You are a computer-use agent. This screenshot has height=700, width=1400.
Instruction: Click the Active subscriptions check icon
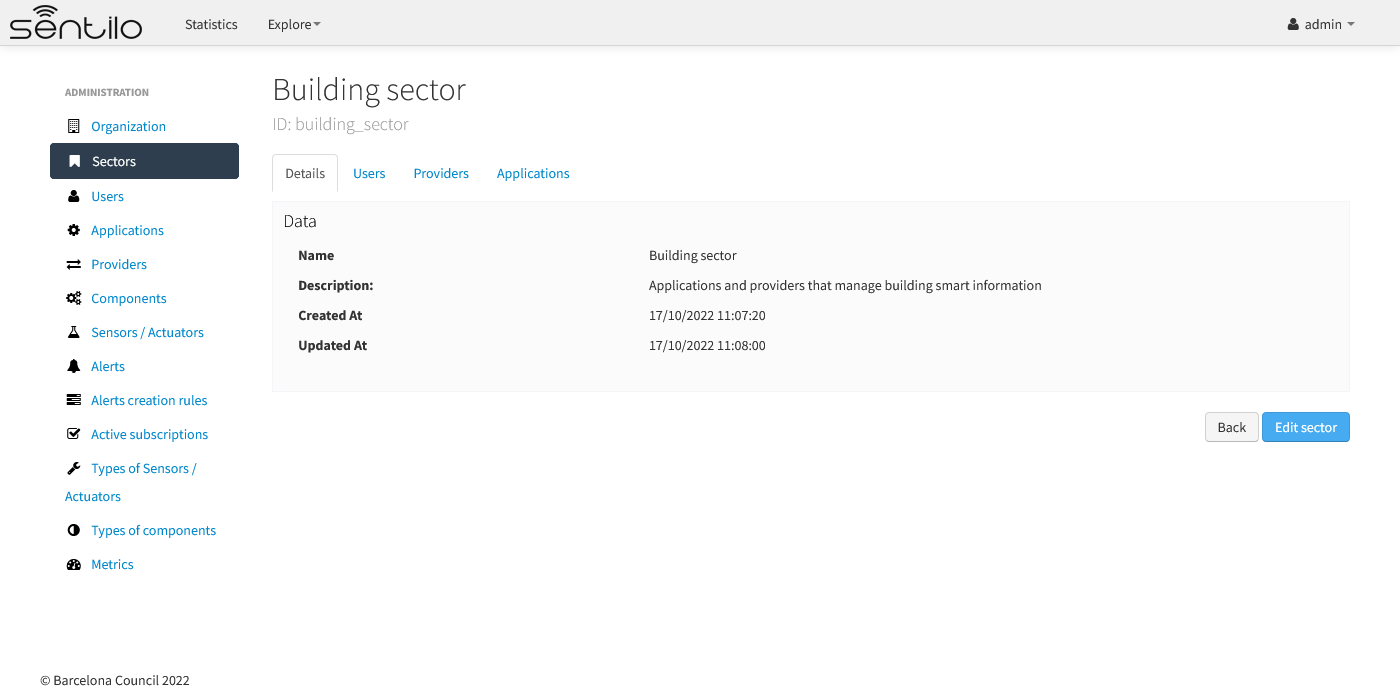(73, 434)
